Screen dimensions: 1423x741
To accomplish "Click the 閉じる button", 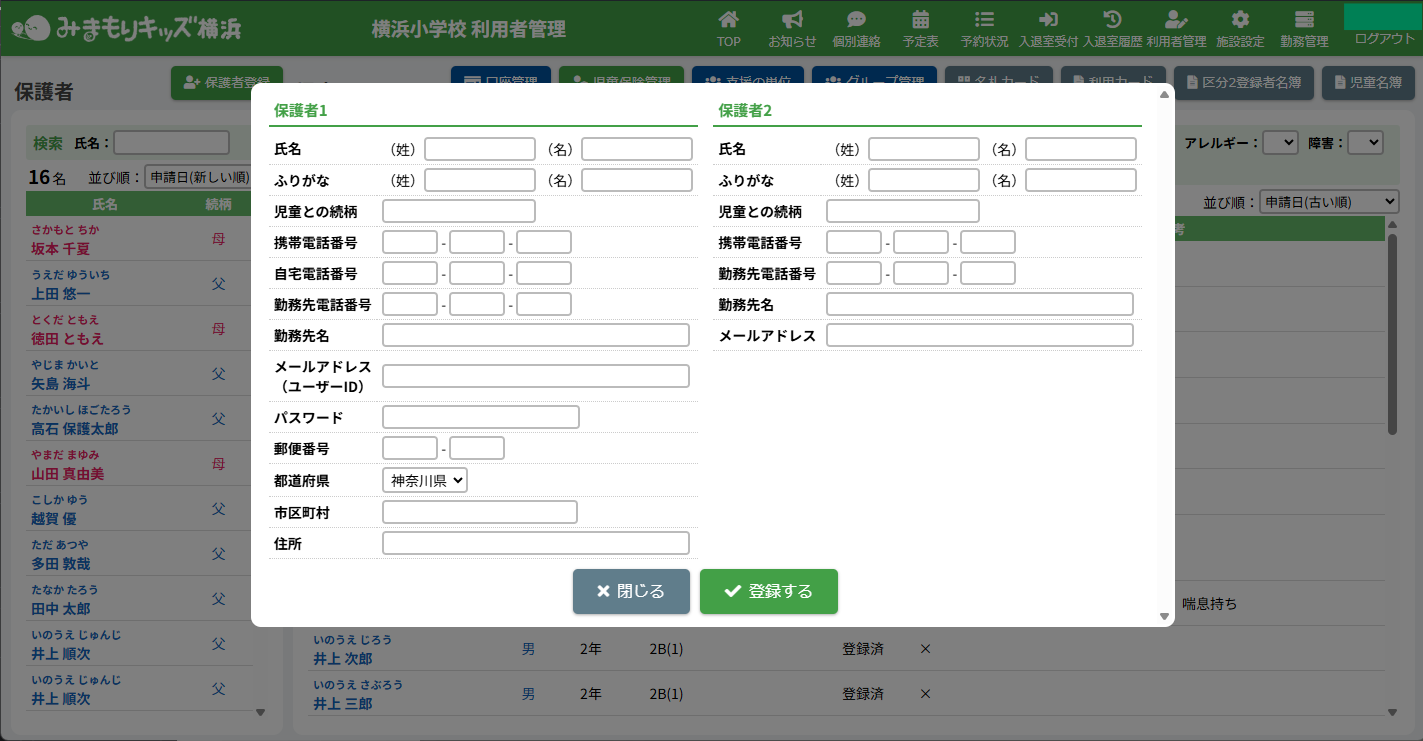I will [631, 591].
